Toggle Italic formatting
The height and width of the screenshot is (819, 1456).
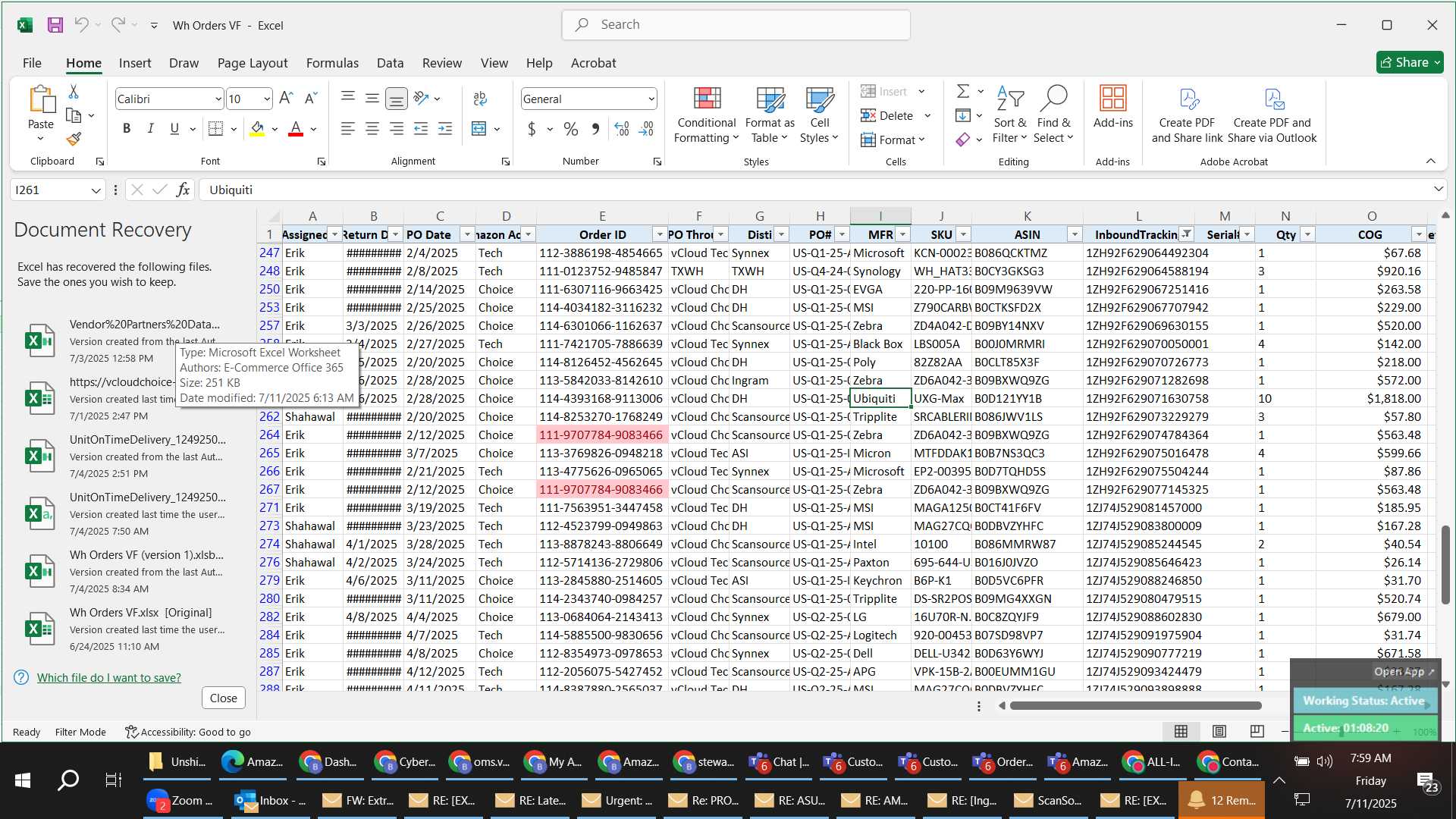pyautogui.click(x=151, y=129)
